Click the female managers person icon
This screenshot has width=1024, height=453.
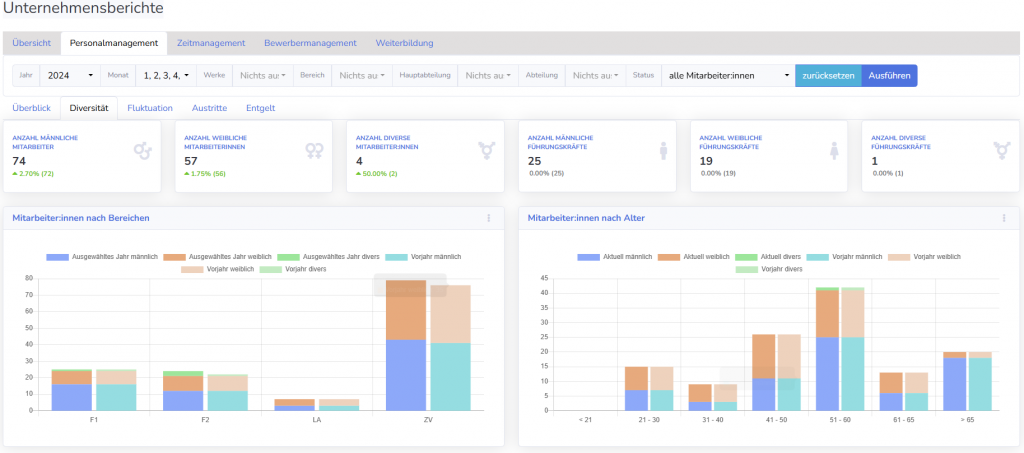[832, 150]
